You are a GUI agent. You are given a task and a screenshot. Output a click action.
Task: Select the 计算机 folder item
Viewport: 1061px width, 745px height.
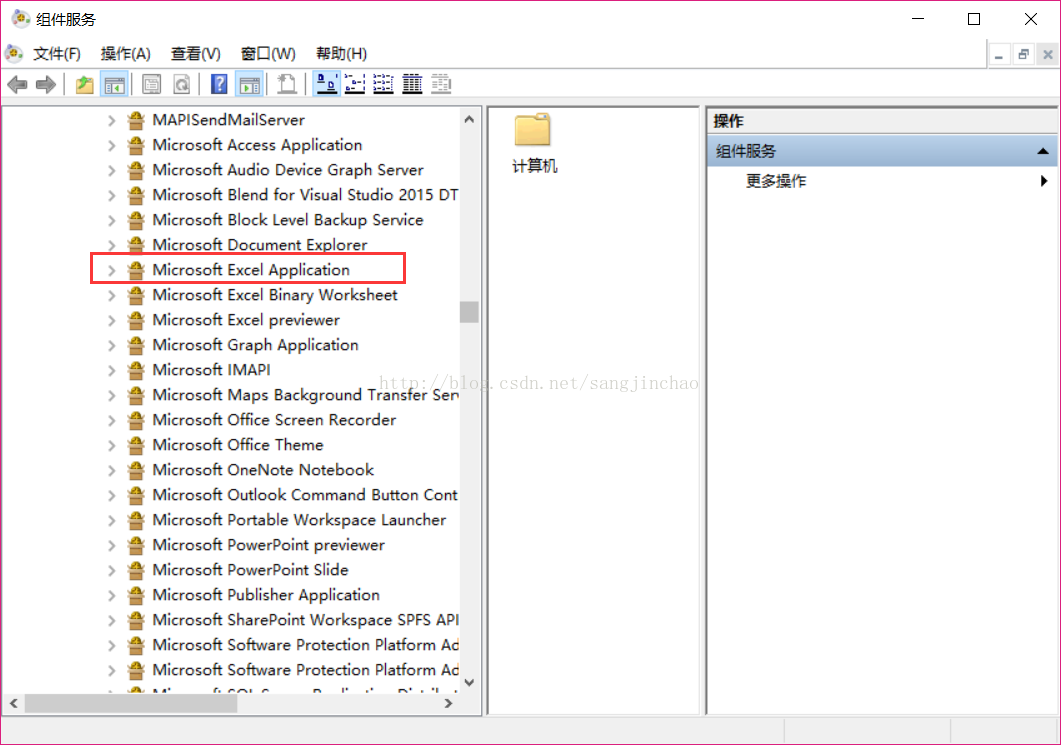pos(533,140)
